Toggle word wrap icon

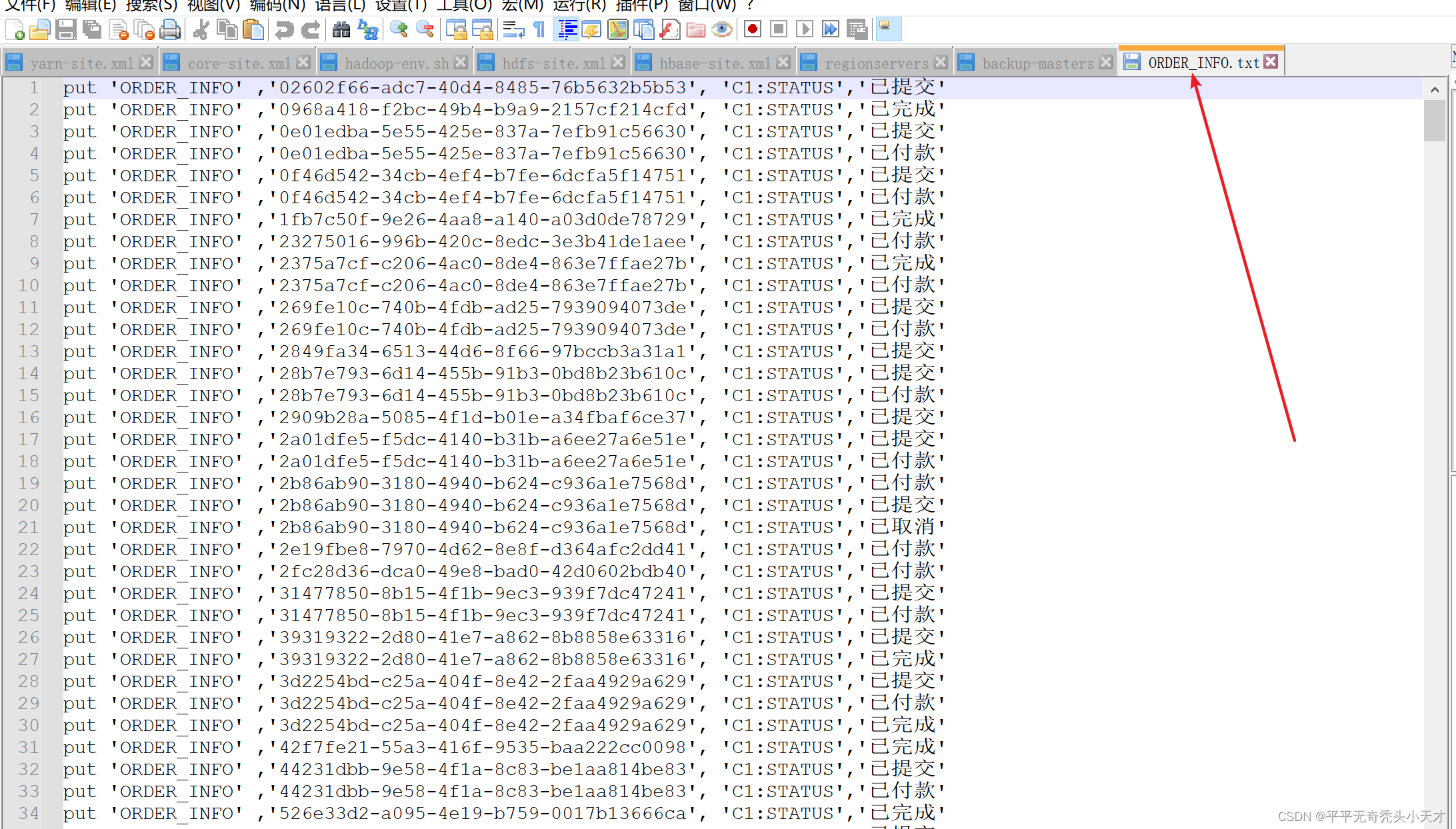513,29
